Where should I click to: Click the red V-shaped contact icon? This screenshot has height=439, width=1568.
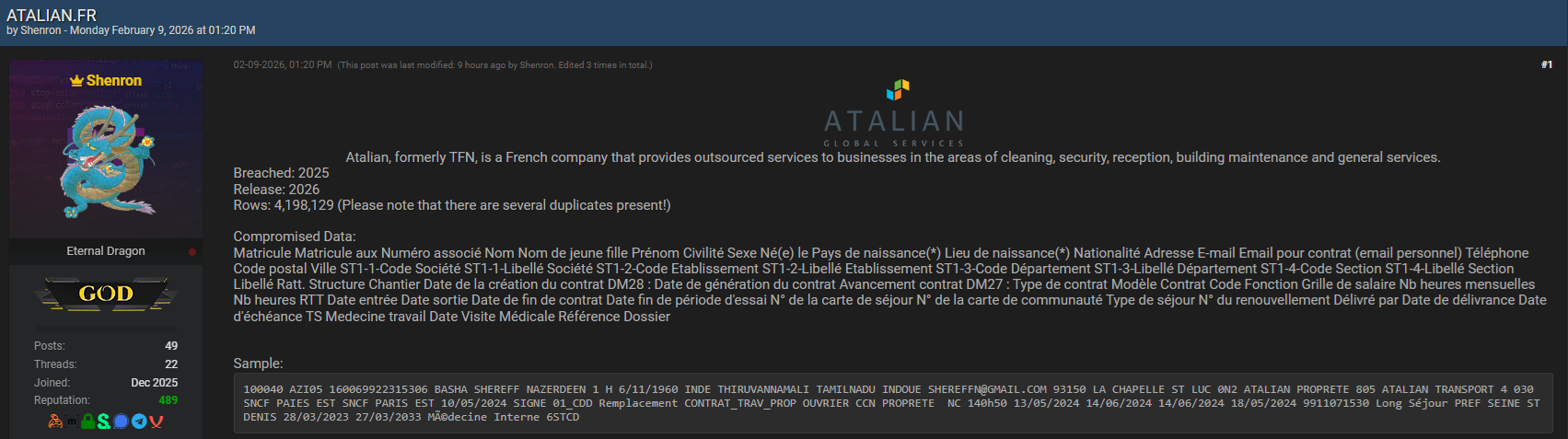point(156,422)
